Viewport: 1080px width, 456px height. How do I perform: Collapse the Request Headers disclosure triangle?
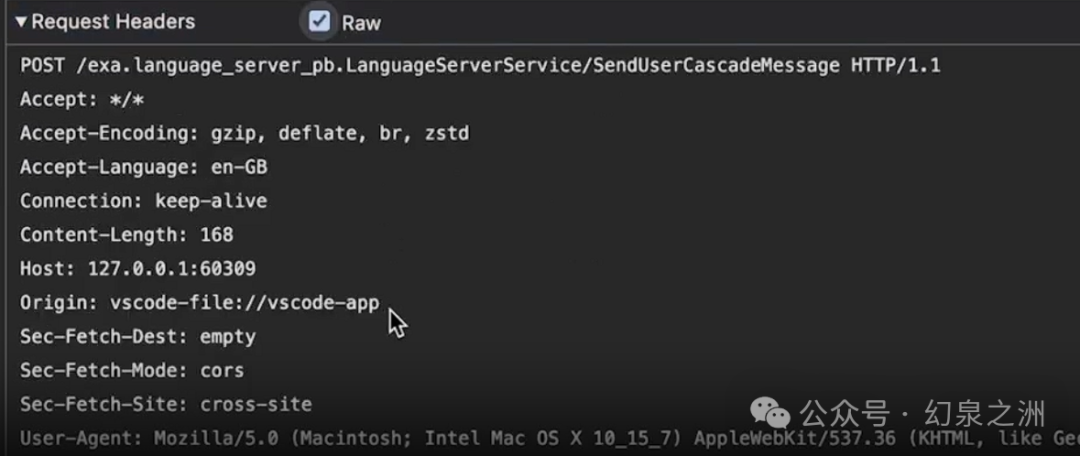click(21, 22)
